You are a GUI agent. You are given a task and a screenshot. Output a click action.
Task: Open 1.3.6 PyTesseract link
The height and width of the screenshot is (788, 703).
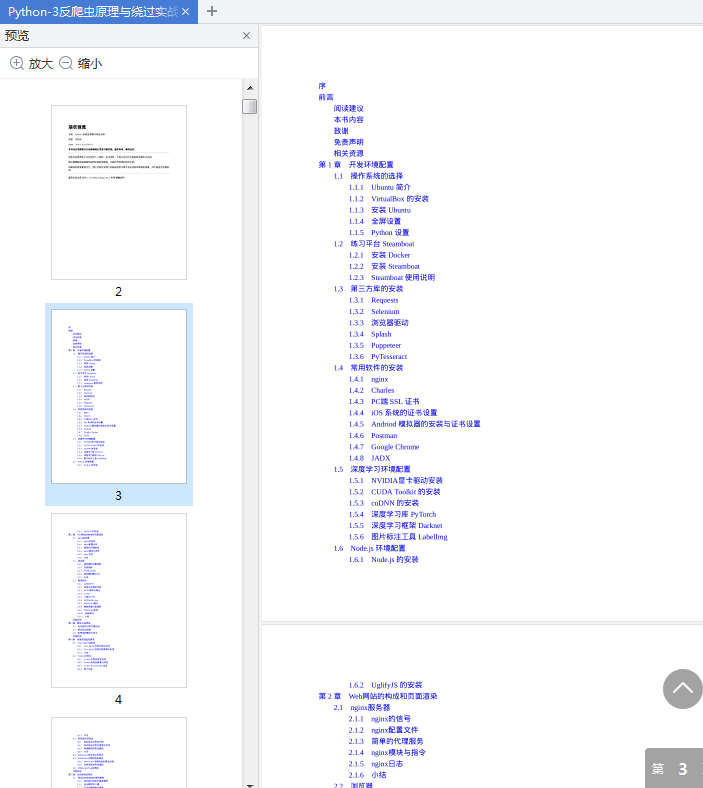pyautogui.click(x=378, y=357)
